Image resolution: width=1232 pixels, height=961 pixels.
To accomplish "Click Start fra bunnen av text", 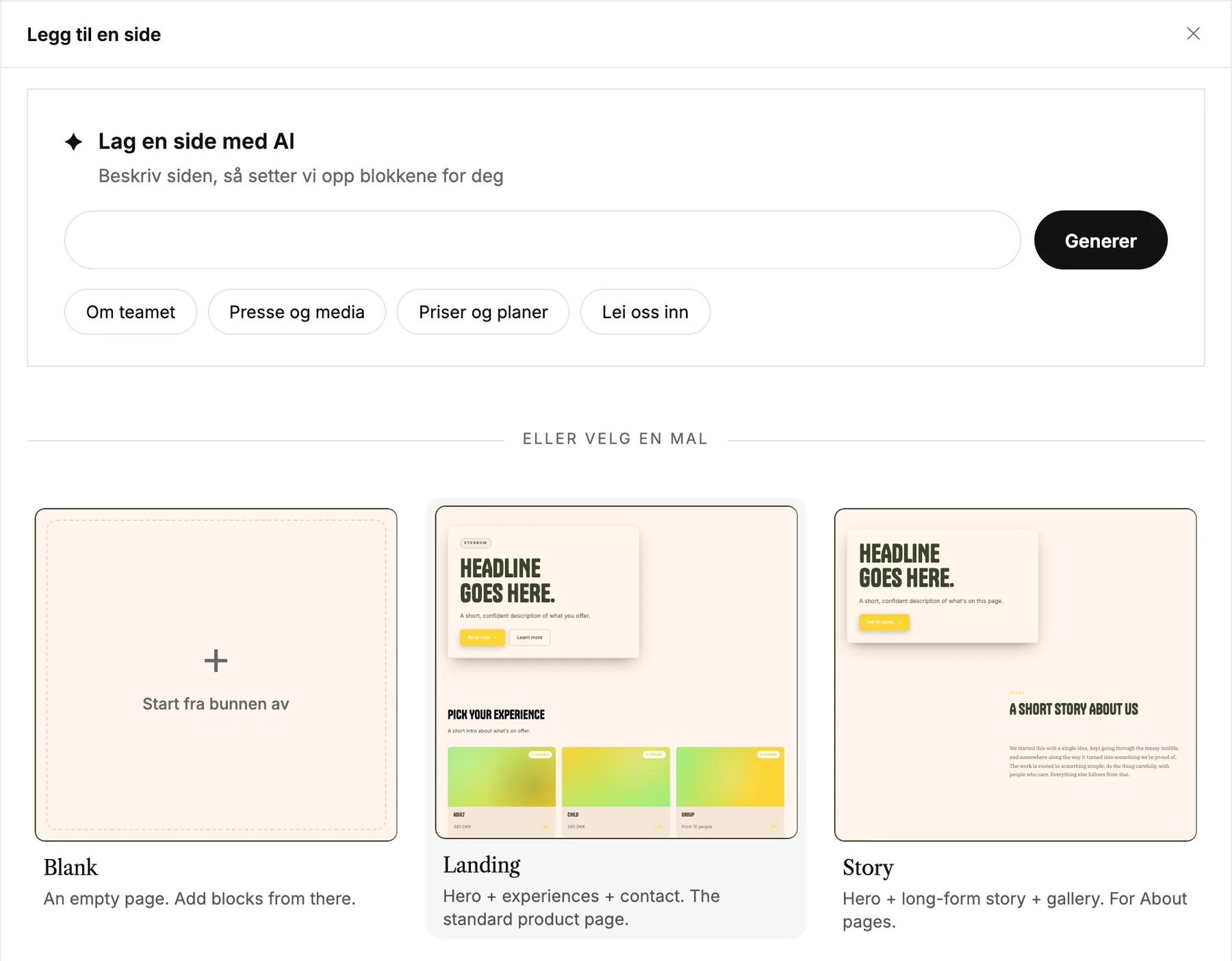I will point(216,704).
